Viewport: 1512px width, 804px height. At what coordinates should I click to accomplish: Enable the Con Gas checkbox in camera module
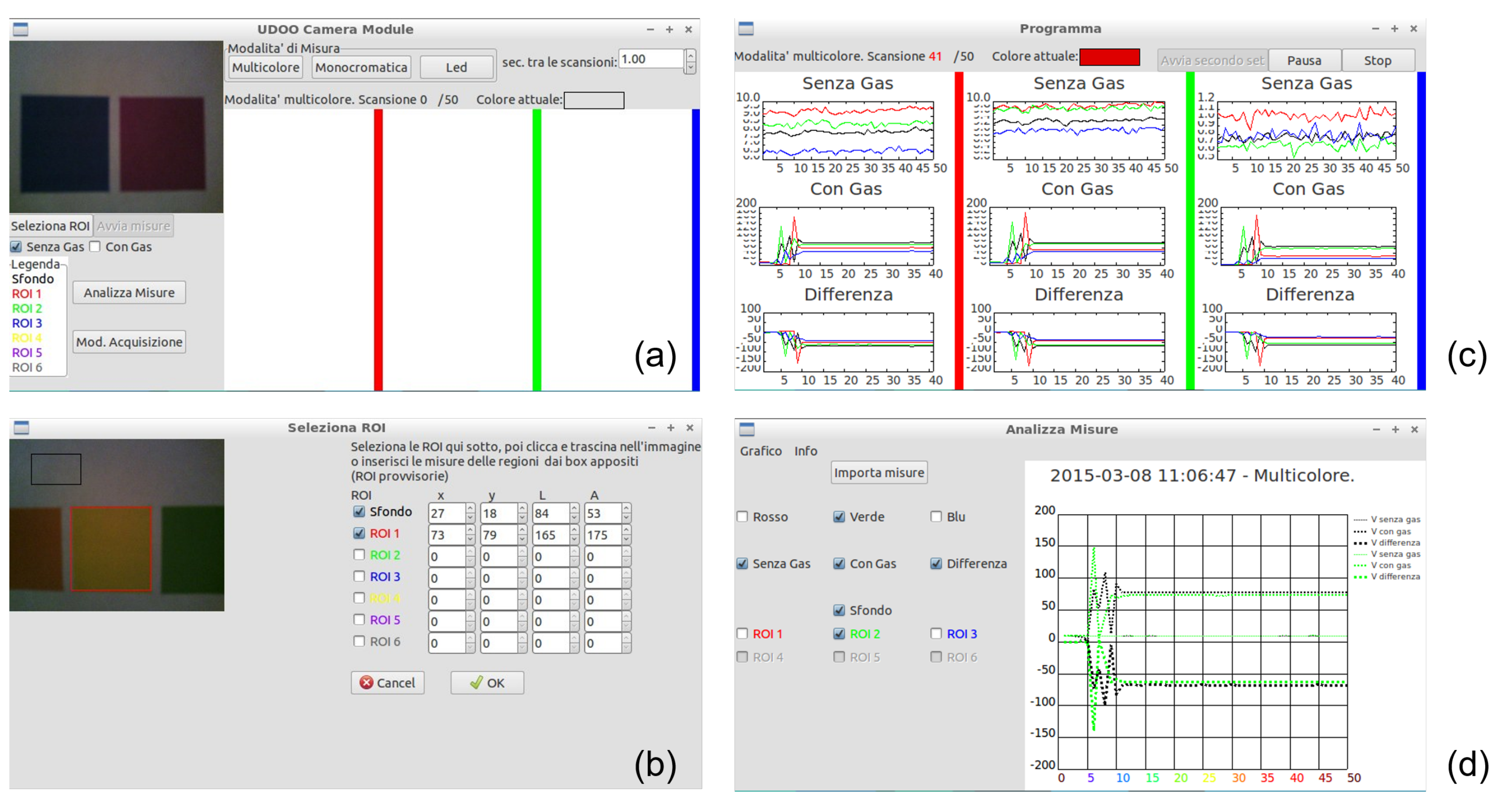95,247
